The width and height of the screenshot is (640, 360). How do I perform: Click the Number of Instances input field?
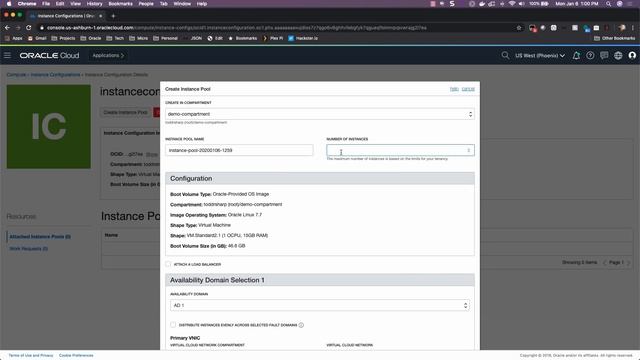click(400, 150)
